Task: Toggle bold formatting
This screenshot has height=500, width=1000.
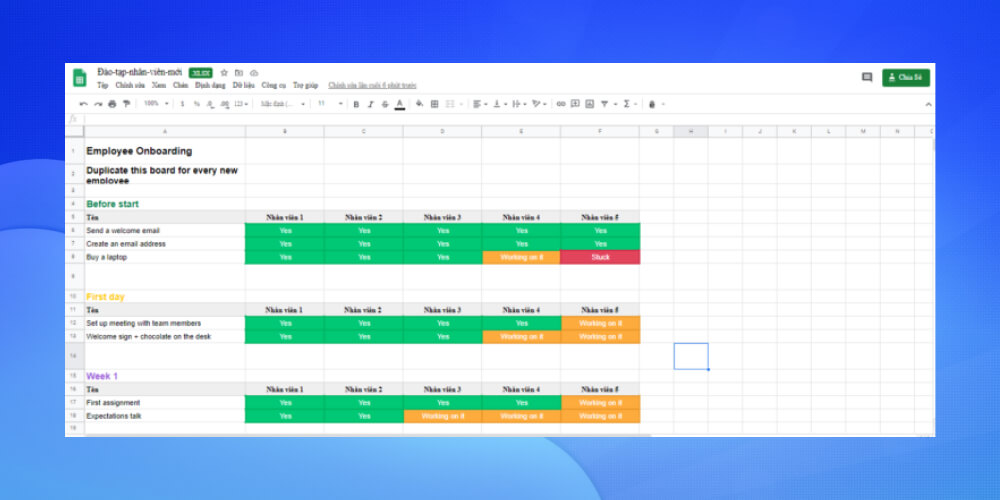Action: click(356, 104)
